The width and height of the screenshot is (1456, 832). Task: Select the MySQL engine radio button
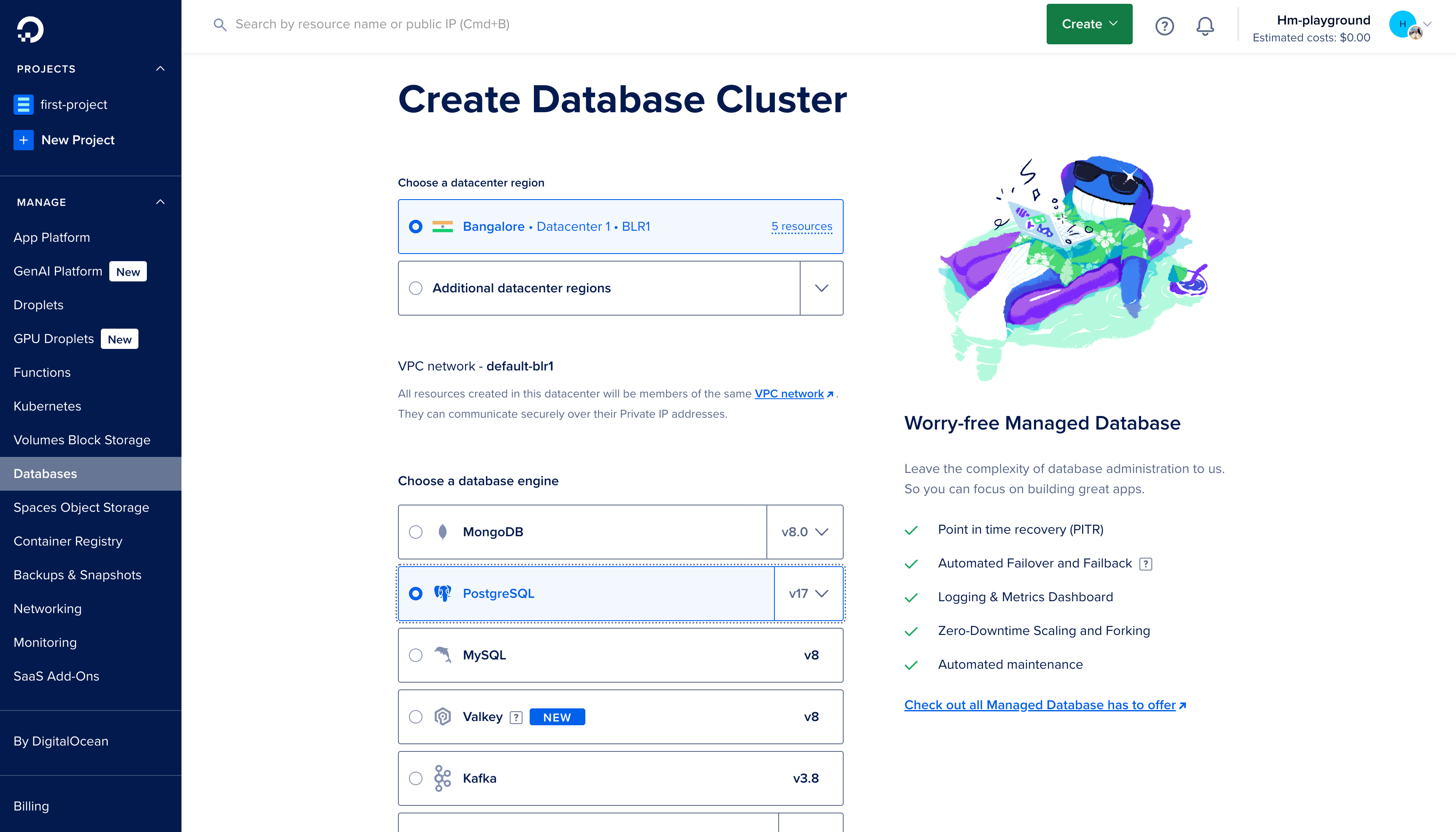pos(415,655)
